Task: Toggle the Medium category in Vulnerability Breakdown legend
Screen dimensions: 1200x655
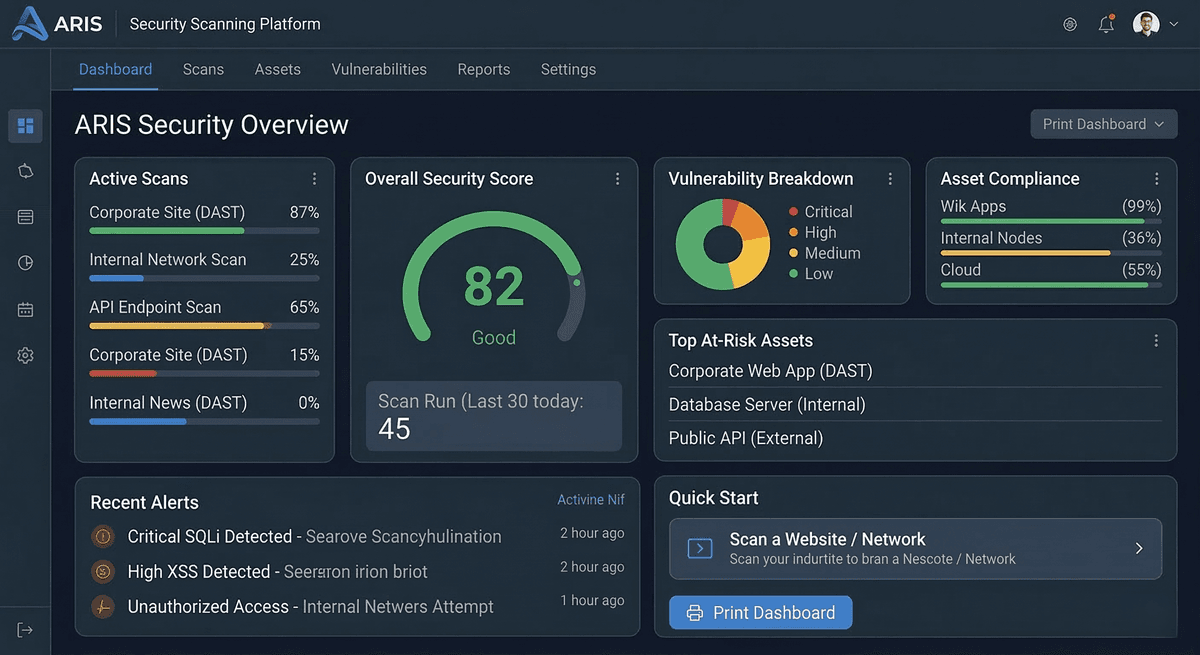Action: point(833,253)
